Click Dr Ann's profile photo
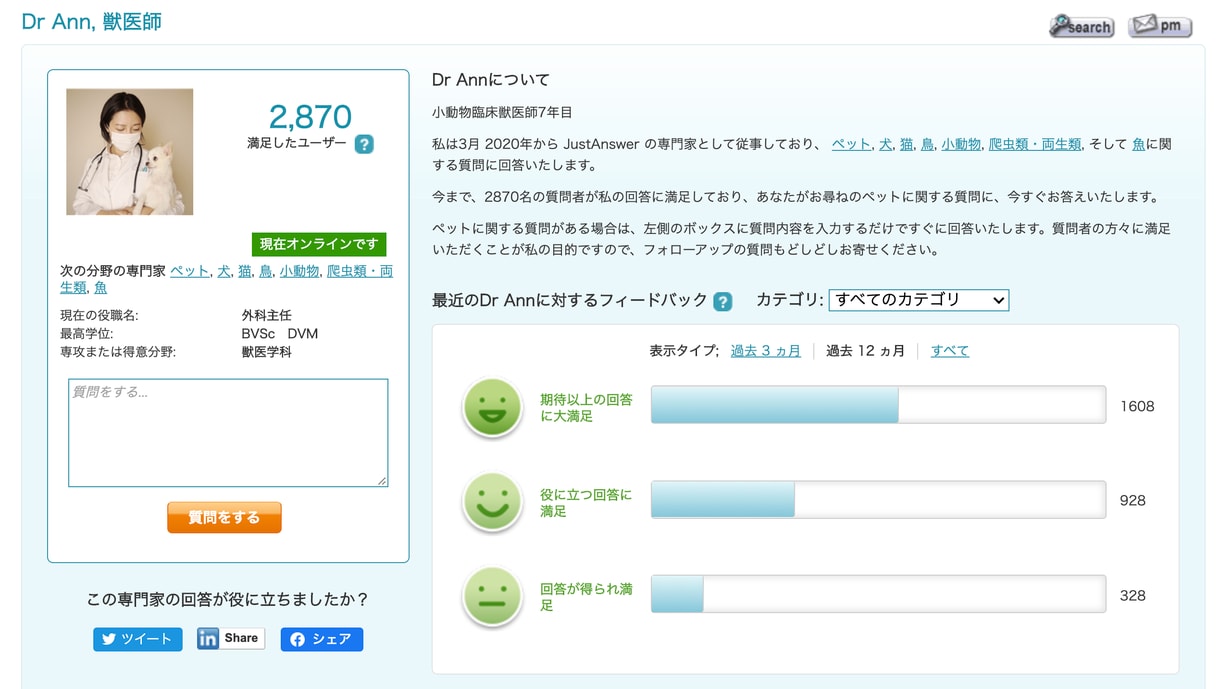This screenshot has height=689, width=1220. pyautogui.click(x=130, y=152)
